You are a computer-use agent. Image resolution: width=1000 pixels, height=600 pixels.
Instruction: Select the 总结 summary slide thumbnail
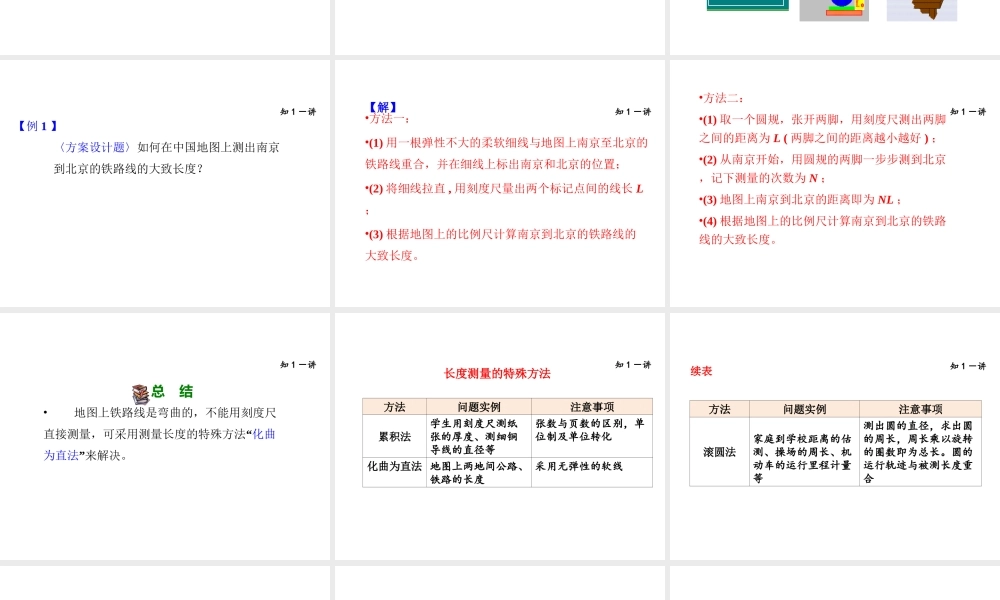pos(165,437)
